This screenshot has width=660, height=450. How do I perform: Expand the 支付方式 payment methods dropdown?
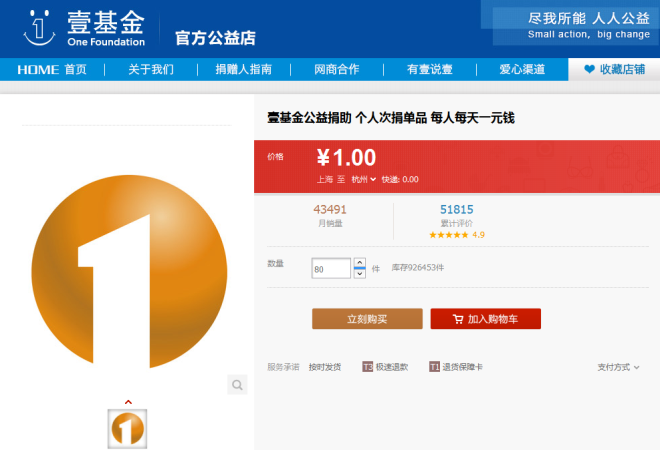point(618,367)
